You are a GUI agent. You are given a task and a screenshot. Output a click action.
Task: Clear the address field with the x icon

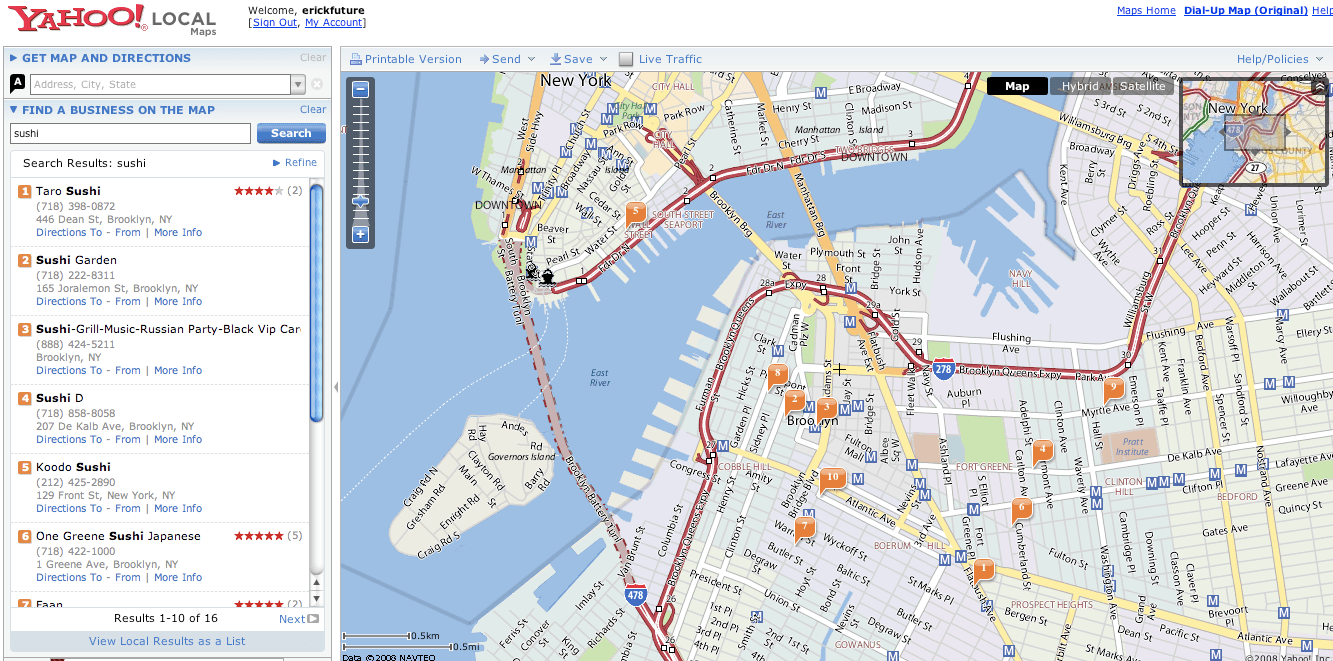tap(317, 85)
